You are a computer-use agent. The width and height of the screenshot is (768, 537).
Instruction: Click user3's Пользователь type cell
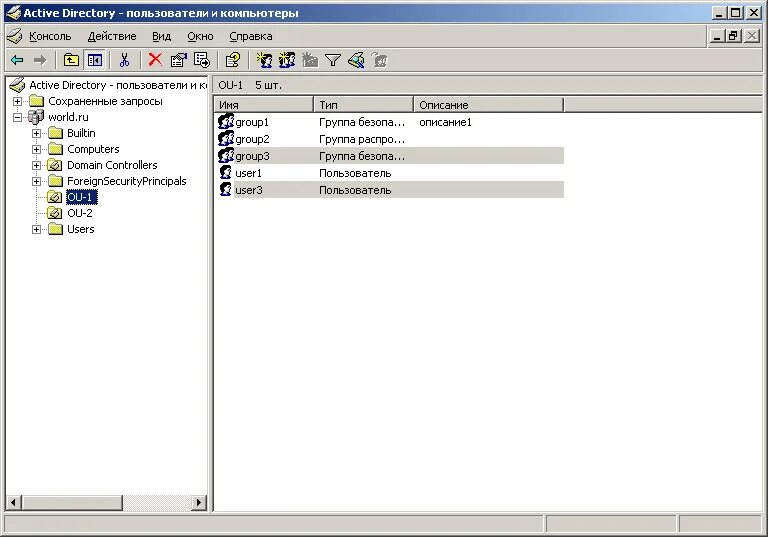[x=355, y=191]
